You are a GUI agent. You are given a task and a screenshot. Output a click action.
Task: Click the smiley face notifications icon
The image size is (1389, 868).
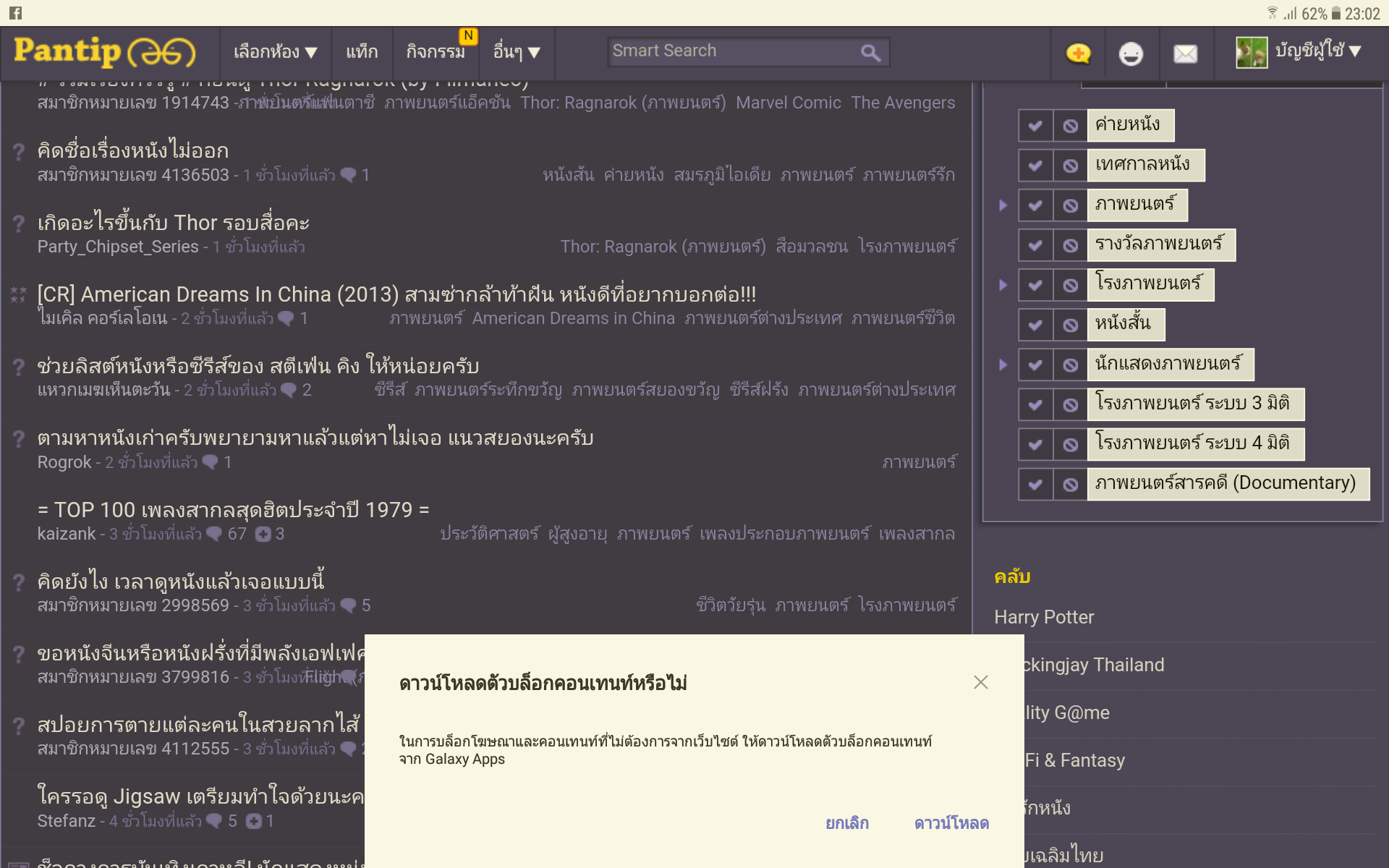click(x=1131, y=54)
